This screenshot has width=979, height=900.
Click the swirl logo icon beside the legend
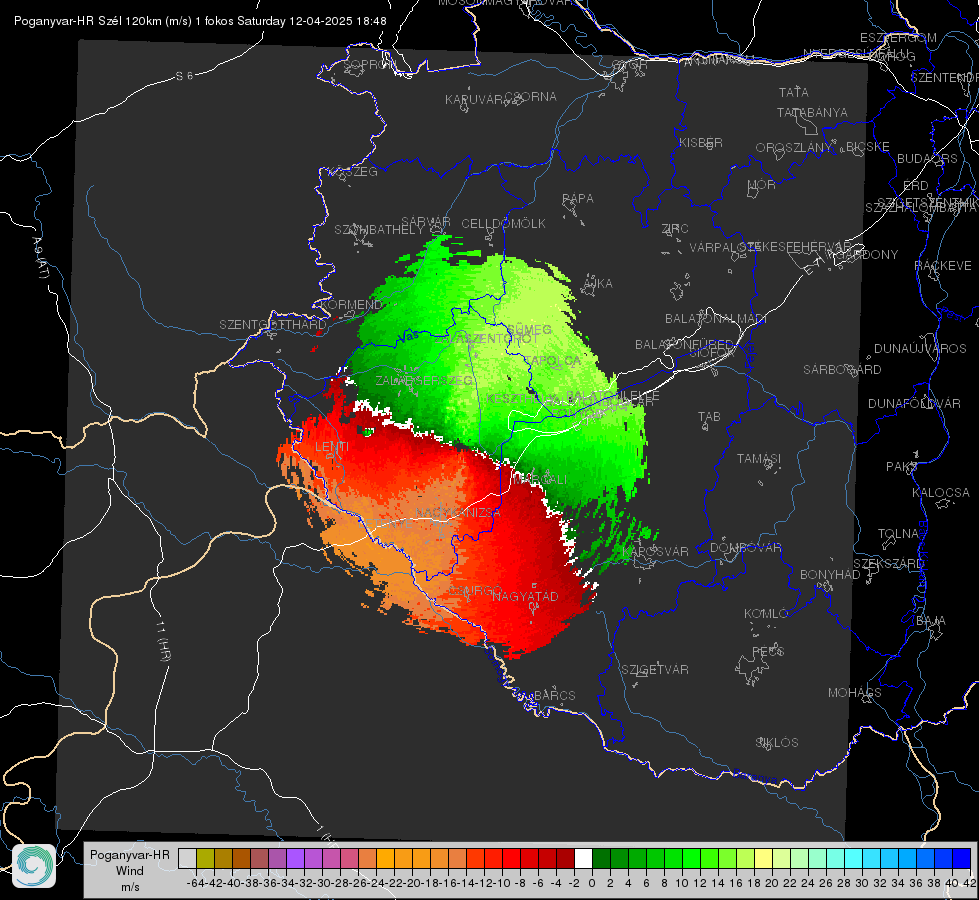[x=34, y=866]
